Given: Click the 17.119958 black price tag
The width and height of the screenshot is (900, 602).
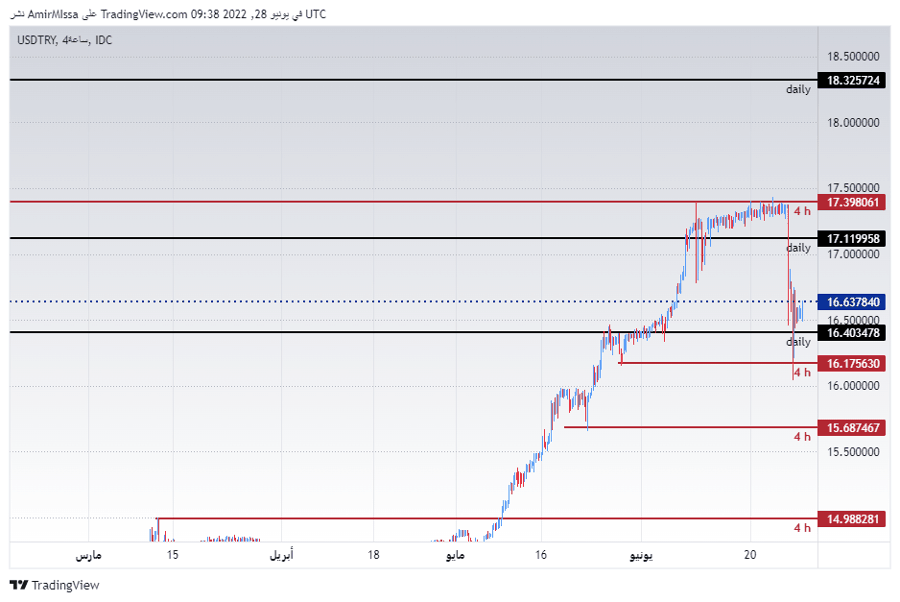Looking at the screenshot, I should 852,238.
